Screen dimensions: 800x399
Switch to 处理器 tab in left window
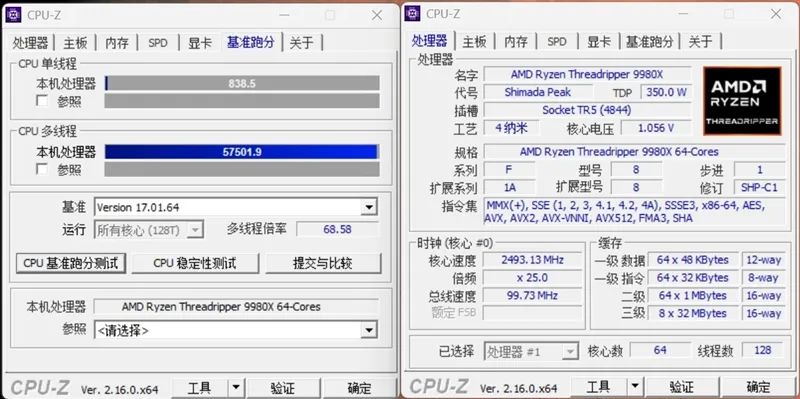point(31,43)
